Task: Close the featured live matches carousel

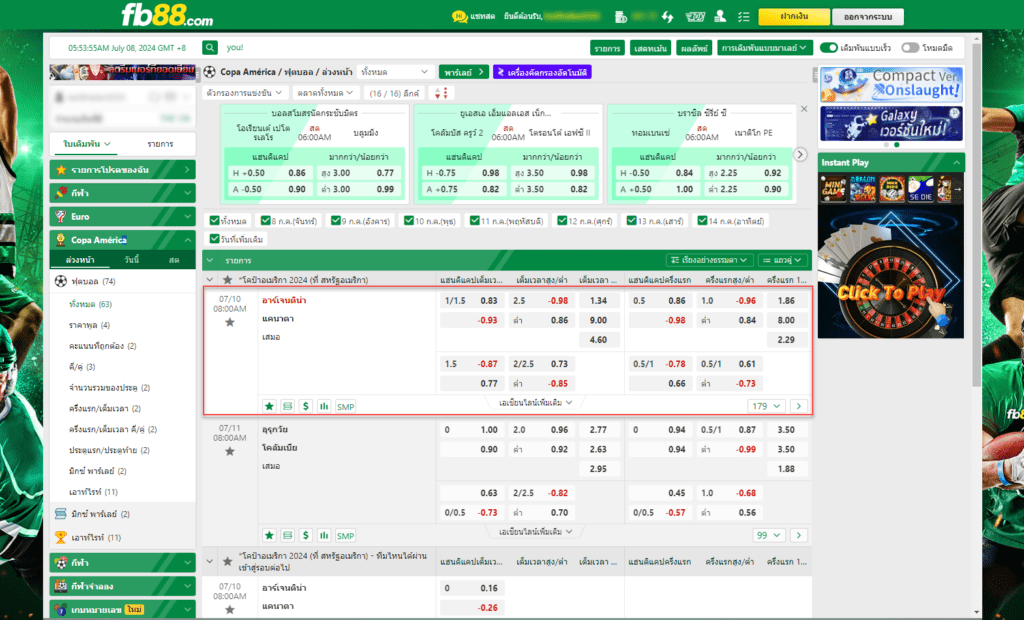Action: tap(804, 109)
